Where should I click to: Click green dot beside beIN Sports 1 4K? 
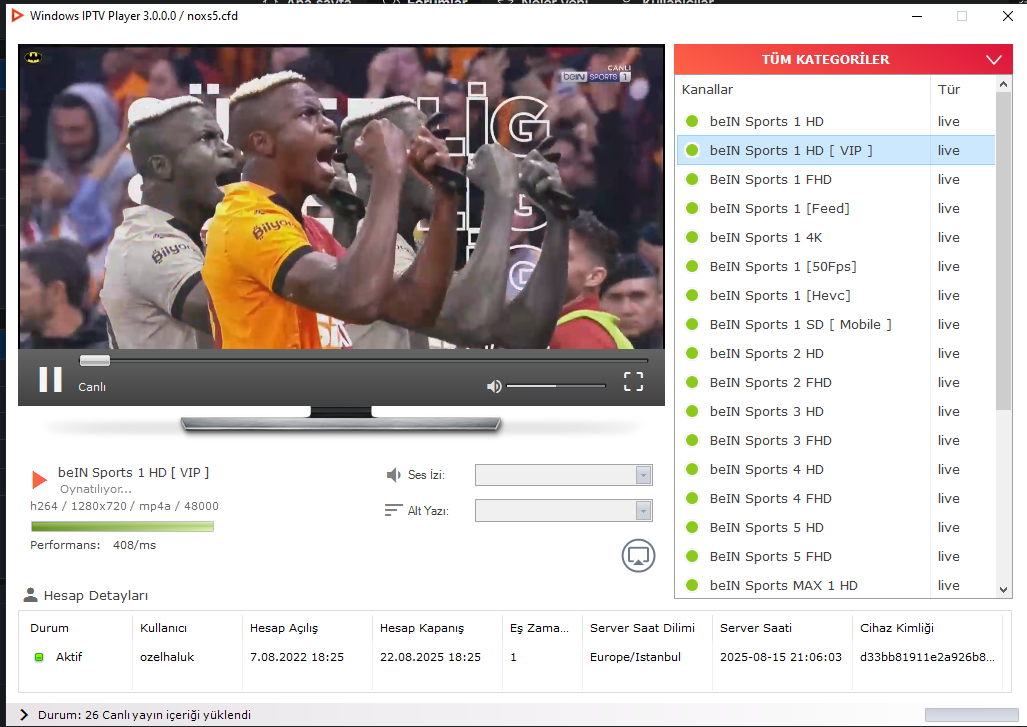tap(692, 237)
